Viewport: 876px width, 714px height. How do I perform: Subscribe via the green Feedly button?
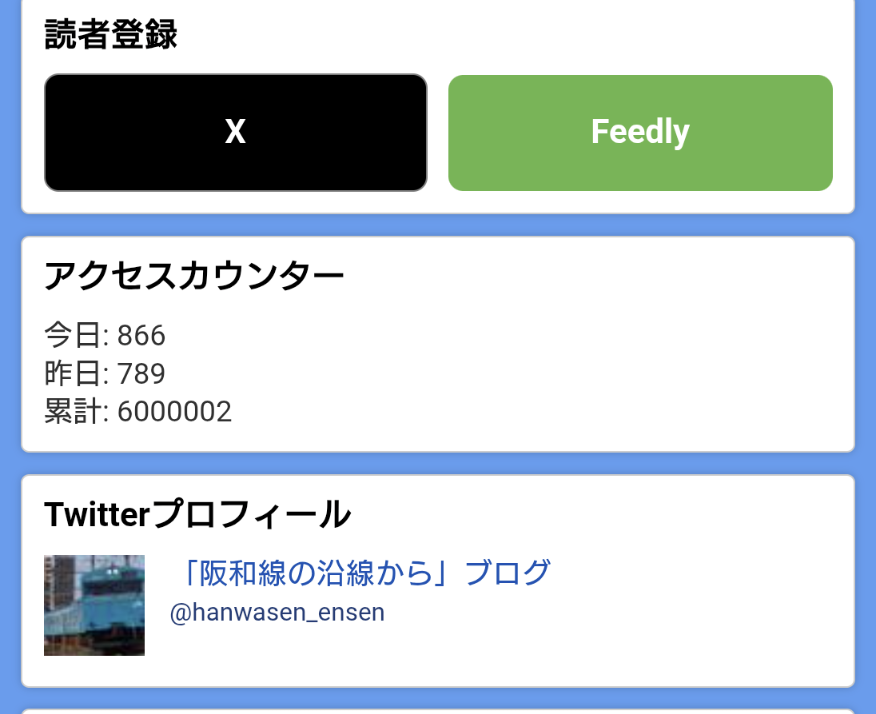click(640, 132)
